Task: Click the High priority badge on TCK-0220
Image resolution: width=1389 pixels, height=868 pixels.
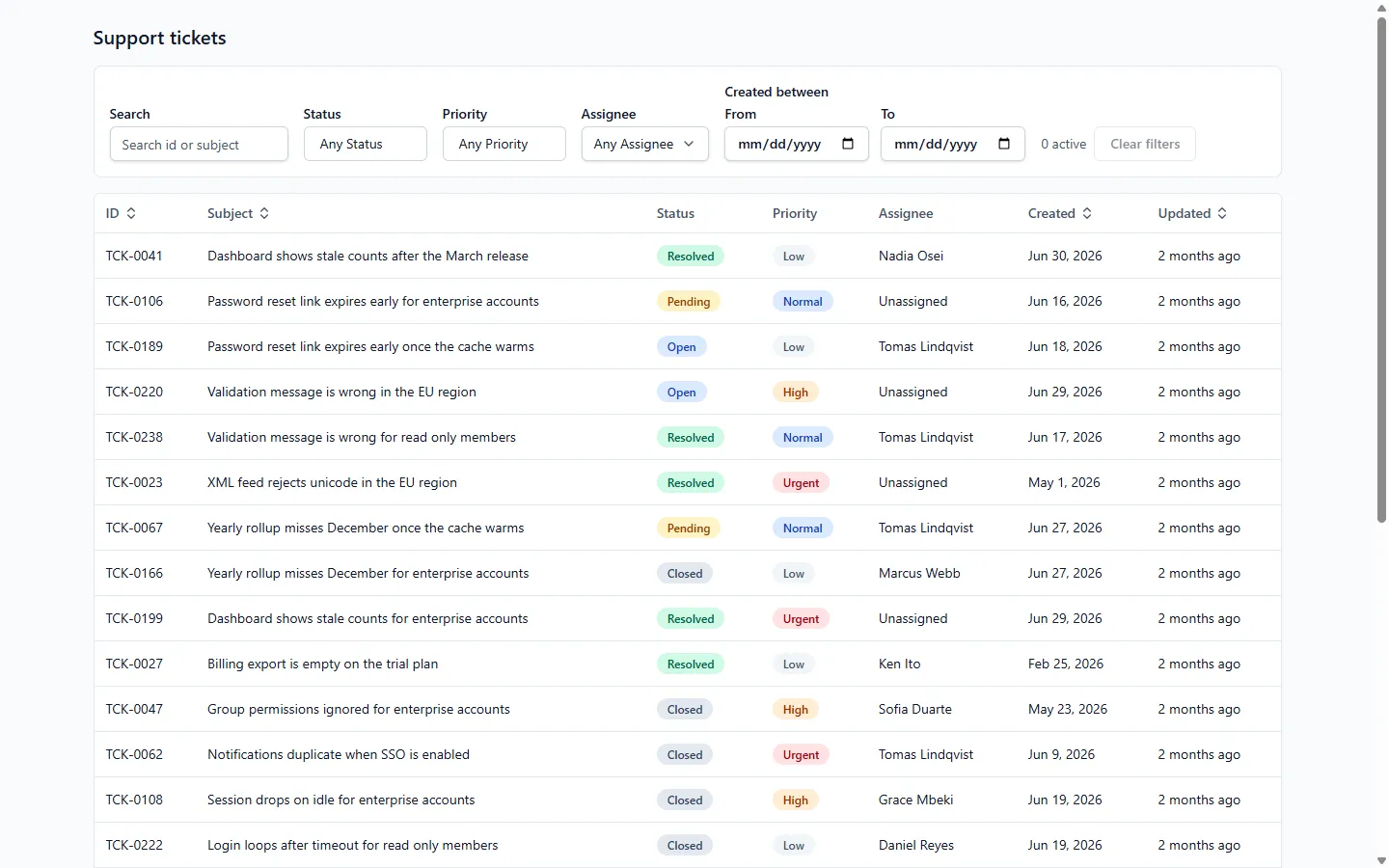Action: click(796, 392)
